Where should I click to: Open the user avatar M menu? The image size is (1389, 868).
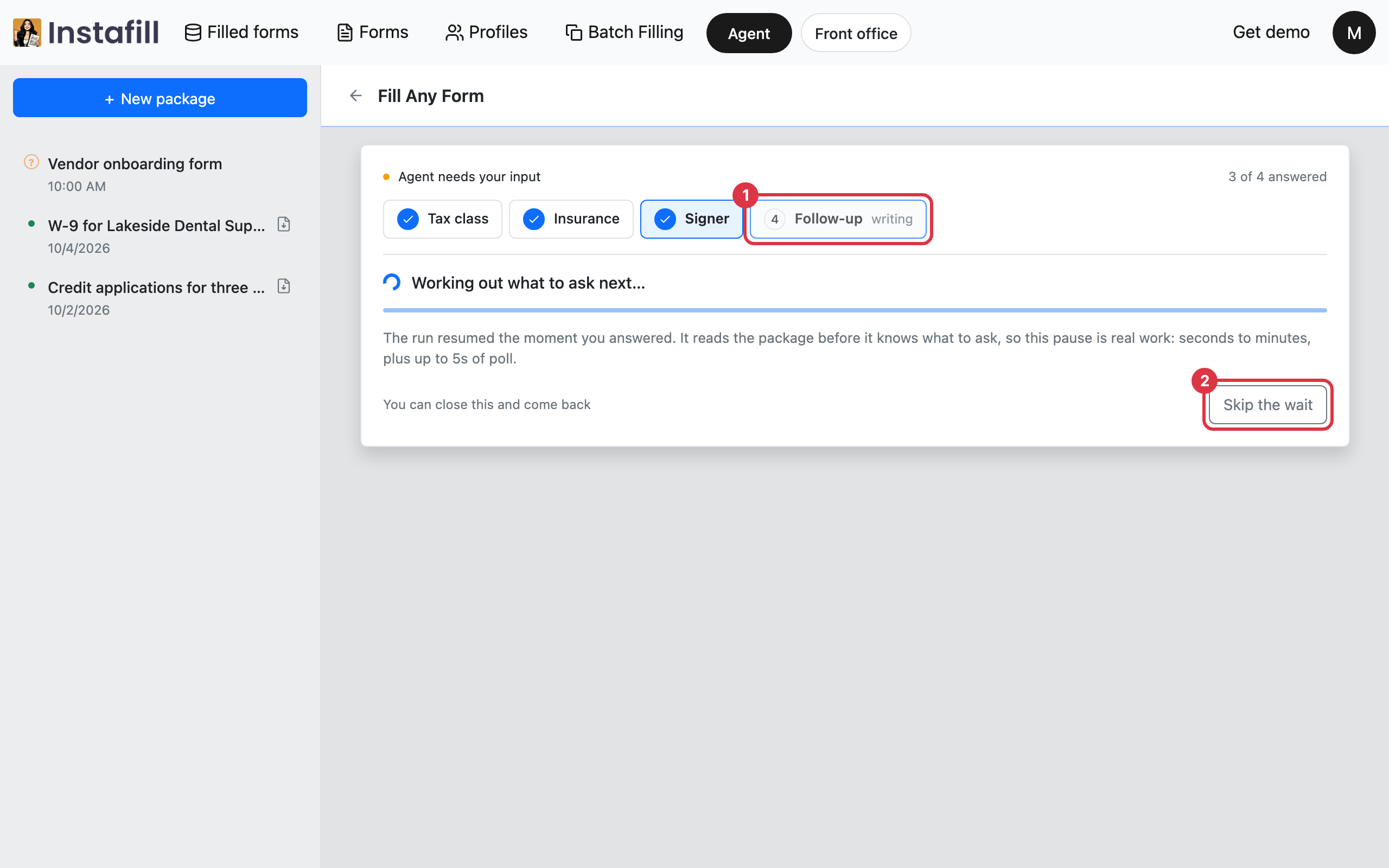(1353, 33)
